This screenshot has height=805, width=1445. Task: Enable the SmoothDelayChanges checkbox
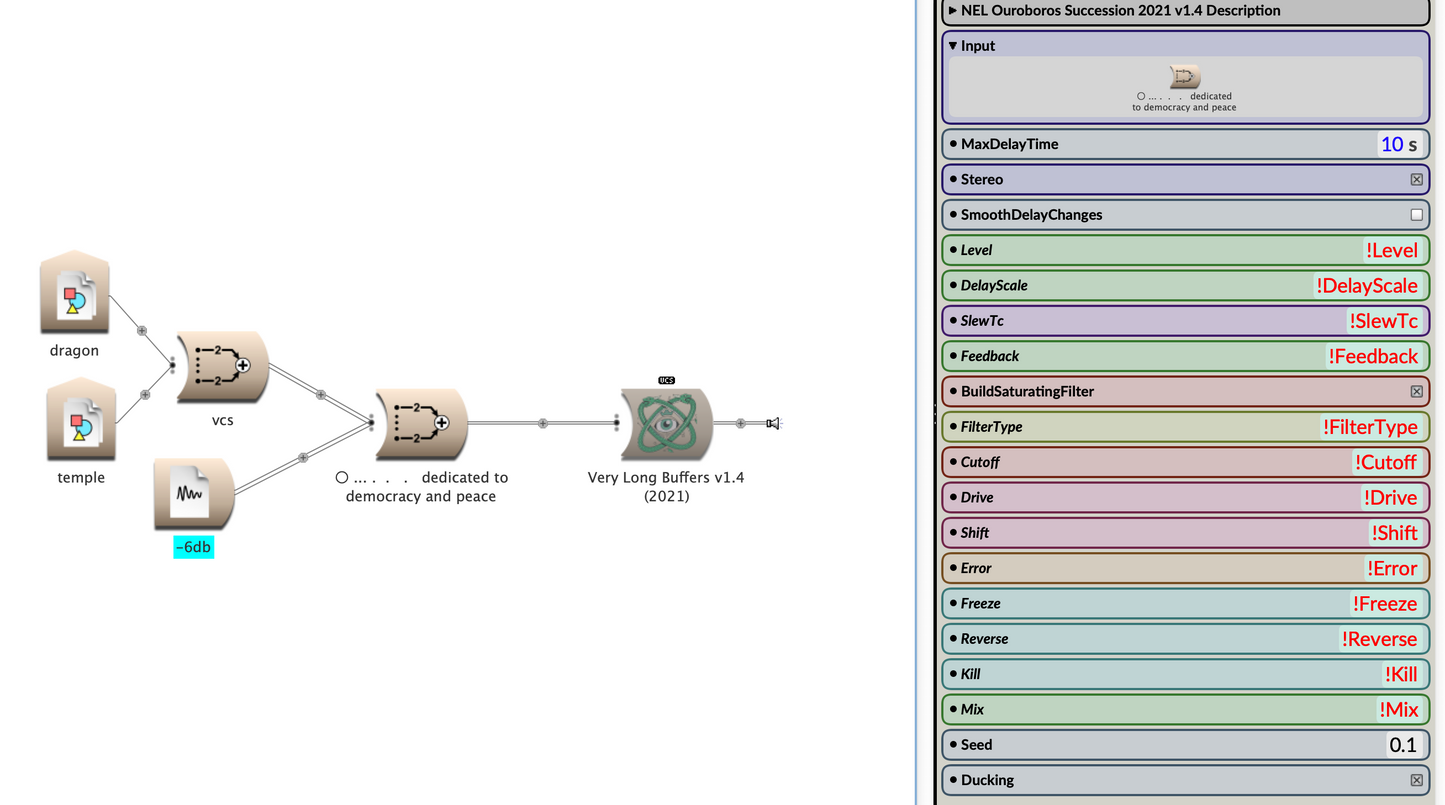[x=1416, y=215]
